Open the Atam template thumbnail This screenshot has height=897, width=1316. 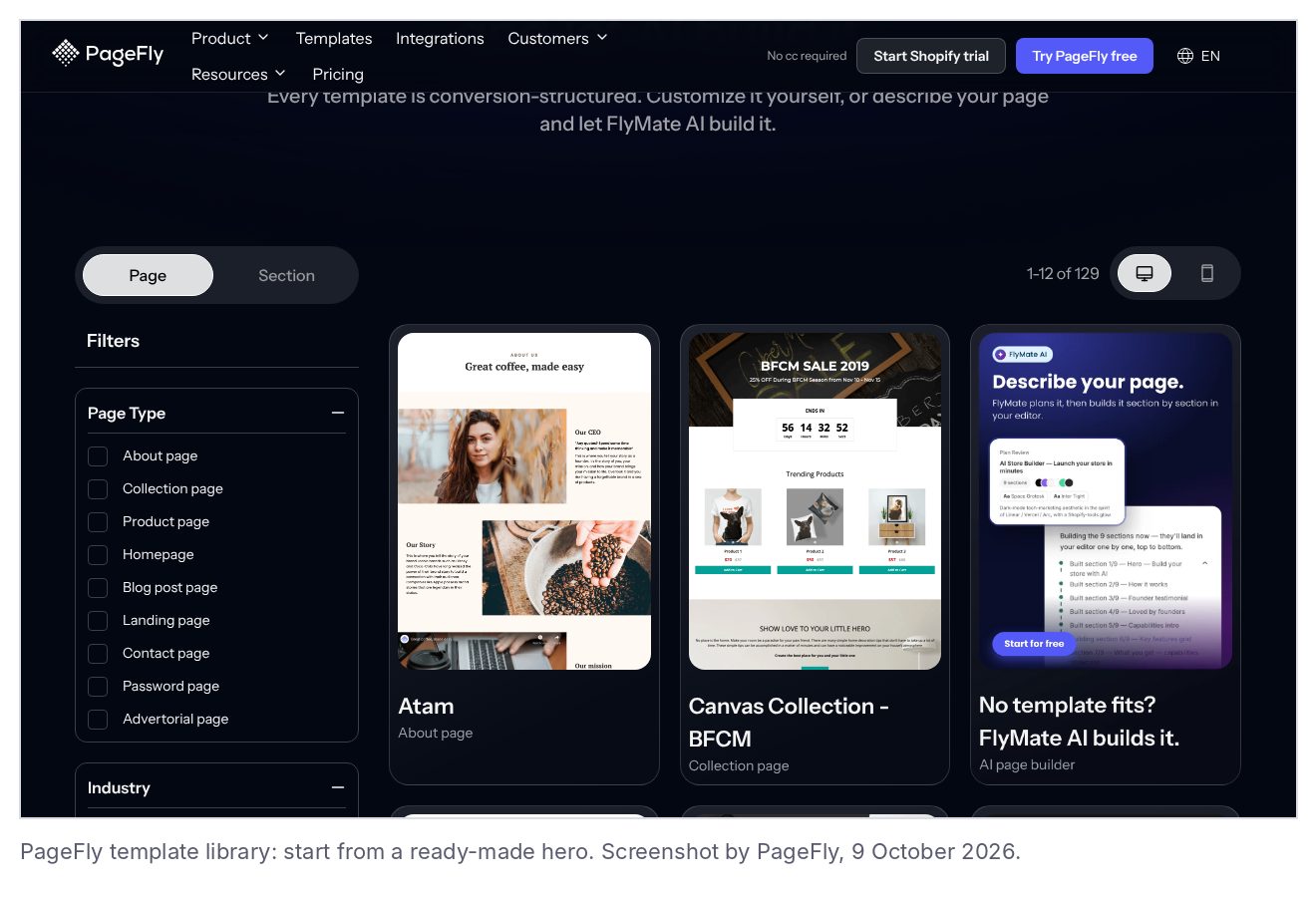[x=524, y=501]
